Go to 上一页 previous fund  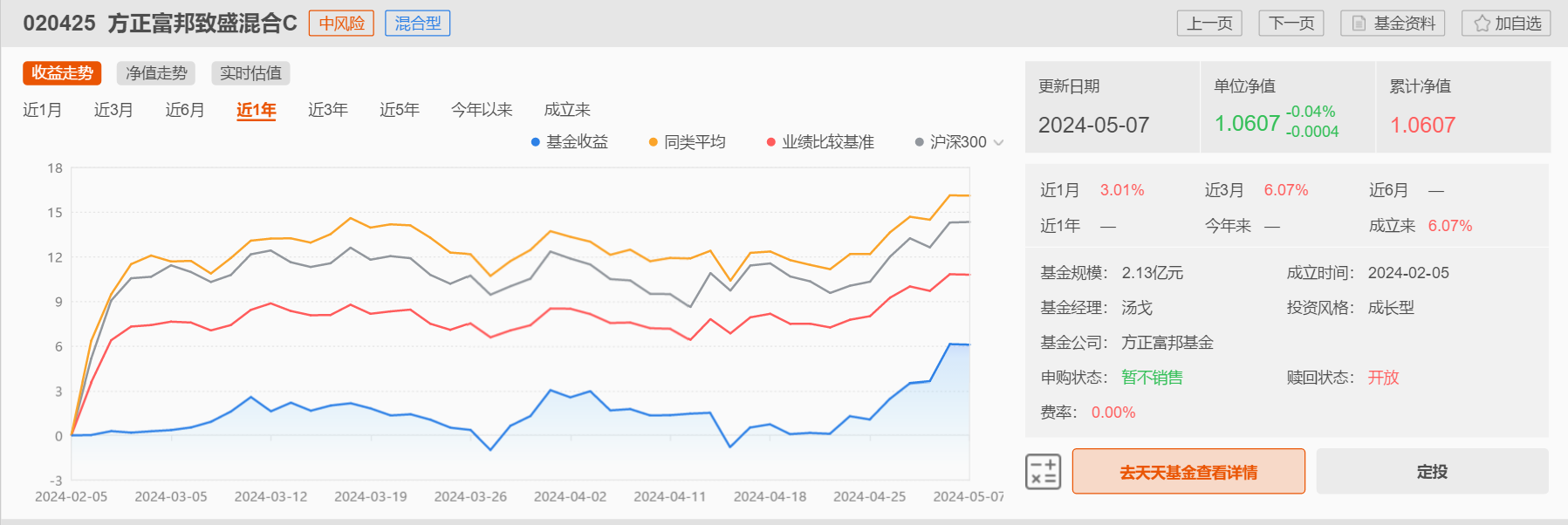point(1209,24)
